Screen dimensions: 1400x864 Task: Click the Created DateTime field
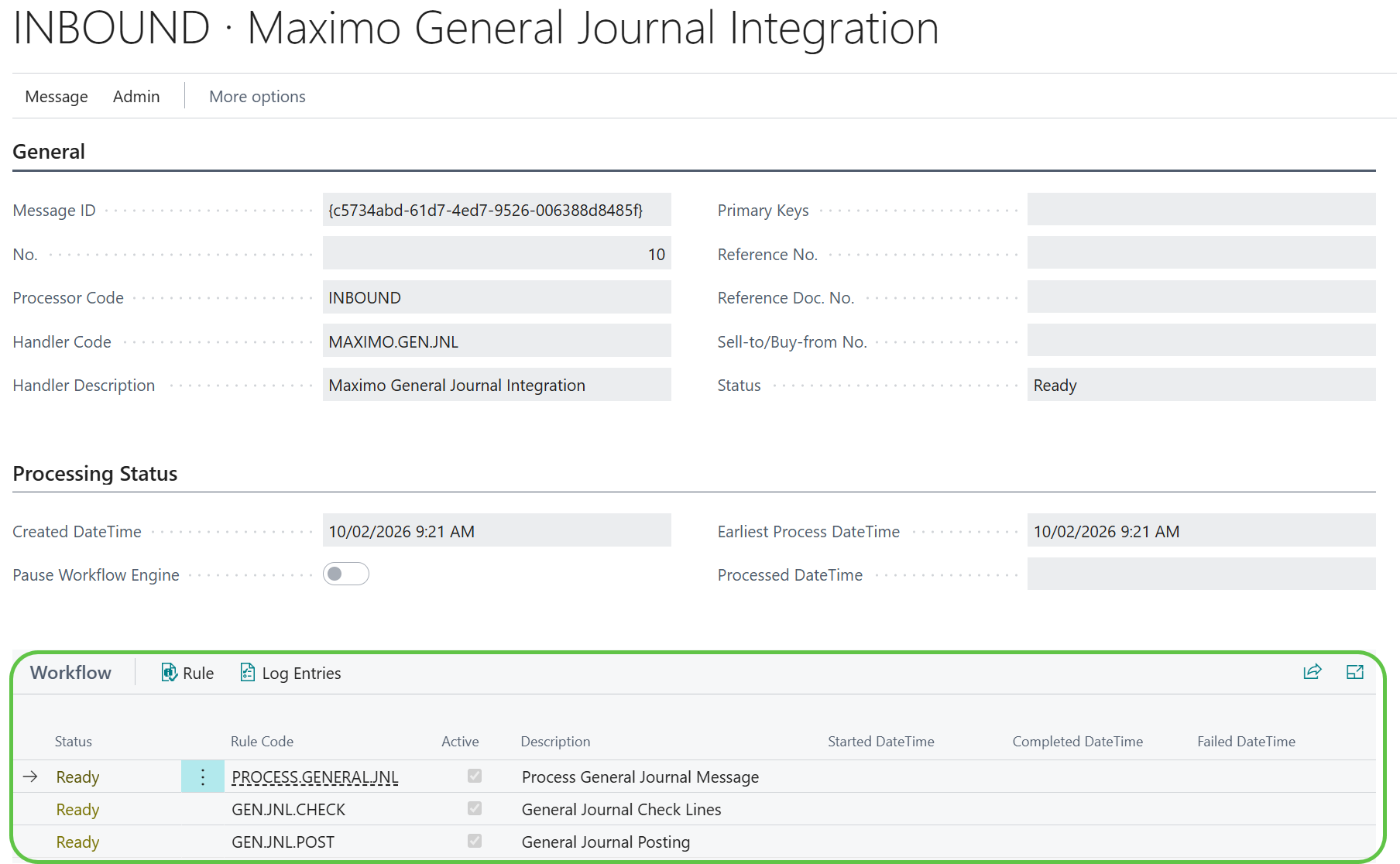point(497,531)
